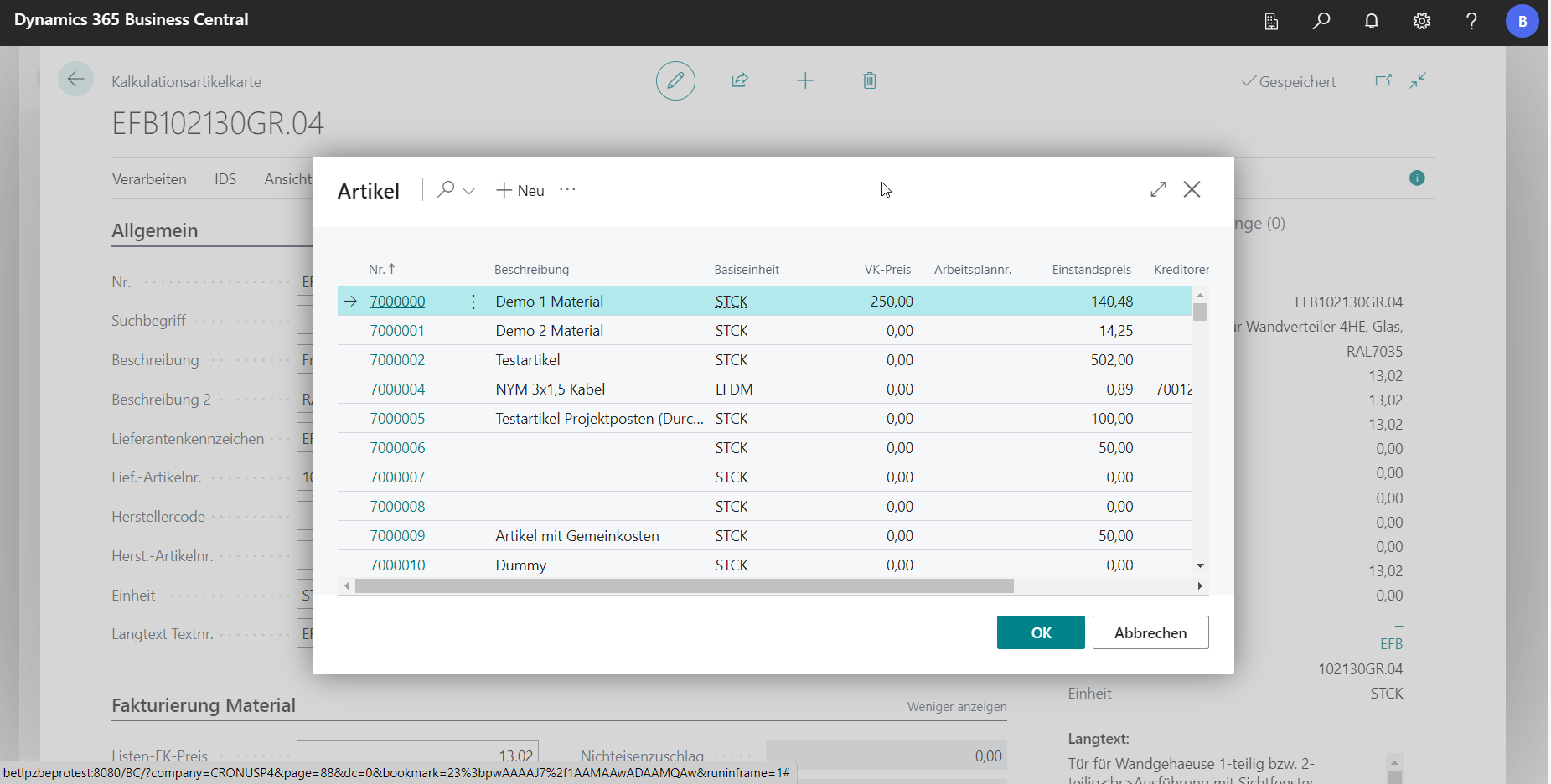The width and height of the screenshot is (1551, 784).
Task: Open the search dropdown chevron in Artikel dialog
Action: point(468,191)
